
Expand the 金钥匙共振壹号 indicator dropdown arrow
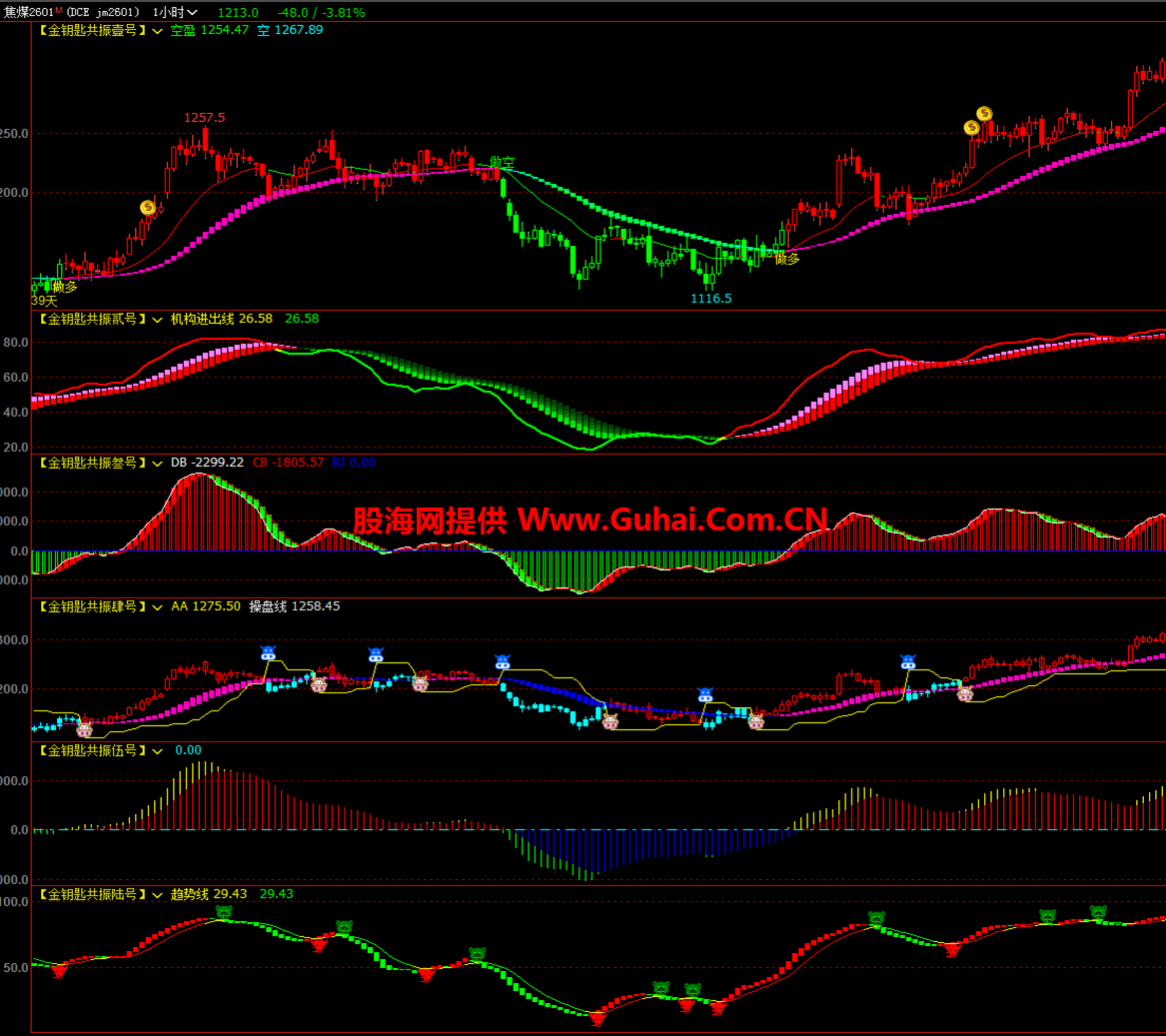pos(158,31)
